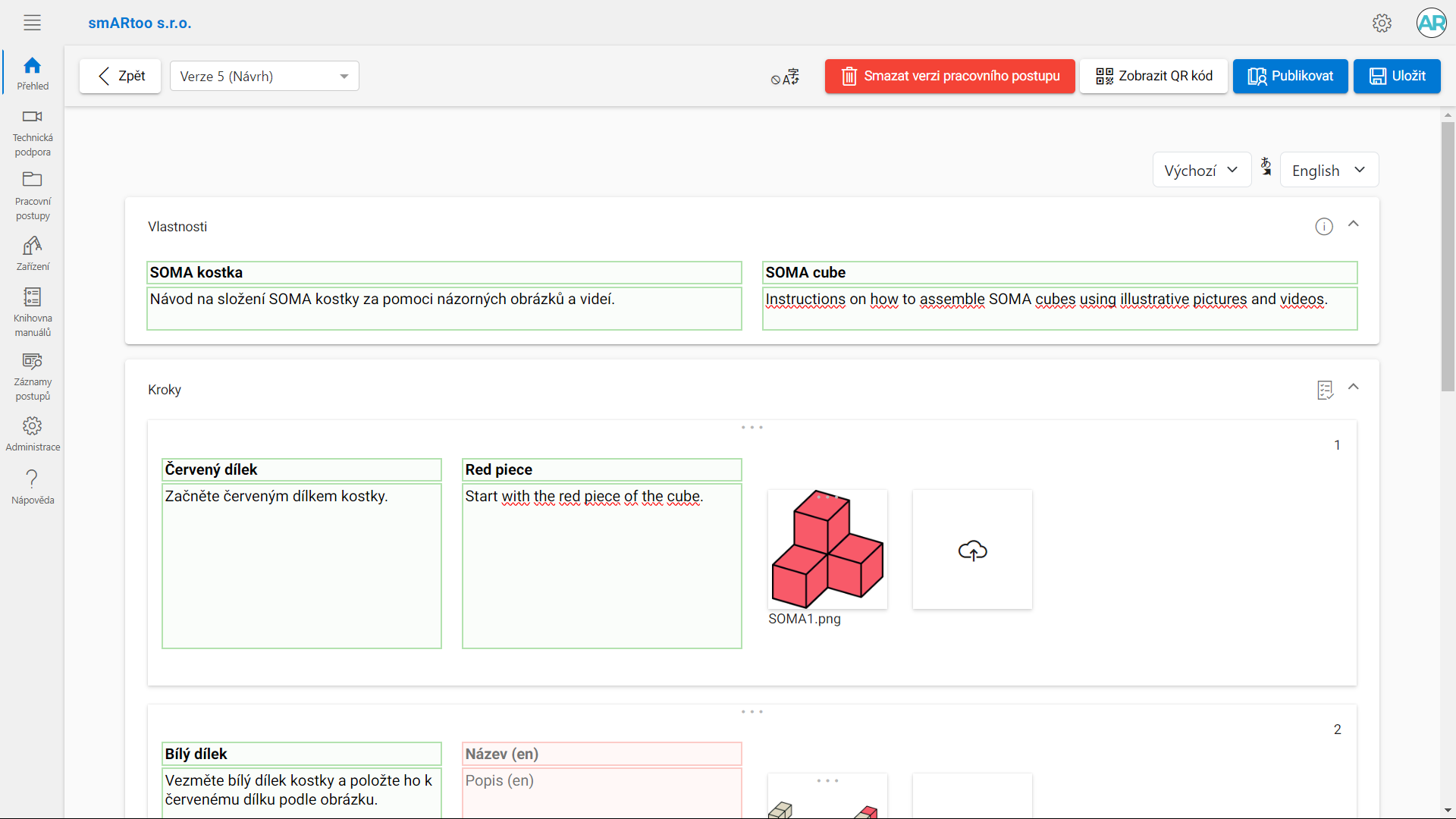Edit the SOMA kostka title field

444,272
